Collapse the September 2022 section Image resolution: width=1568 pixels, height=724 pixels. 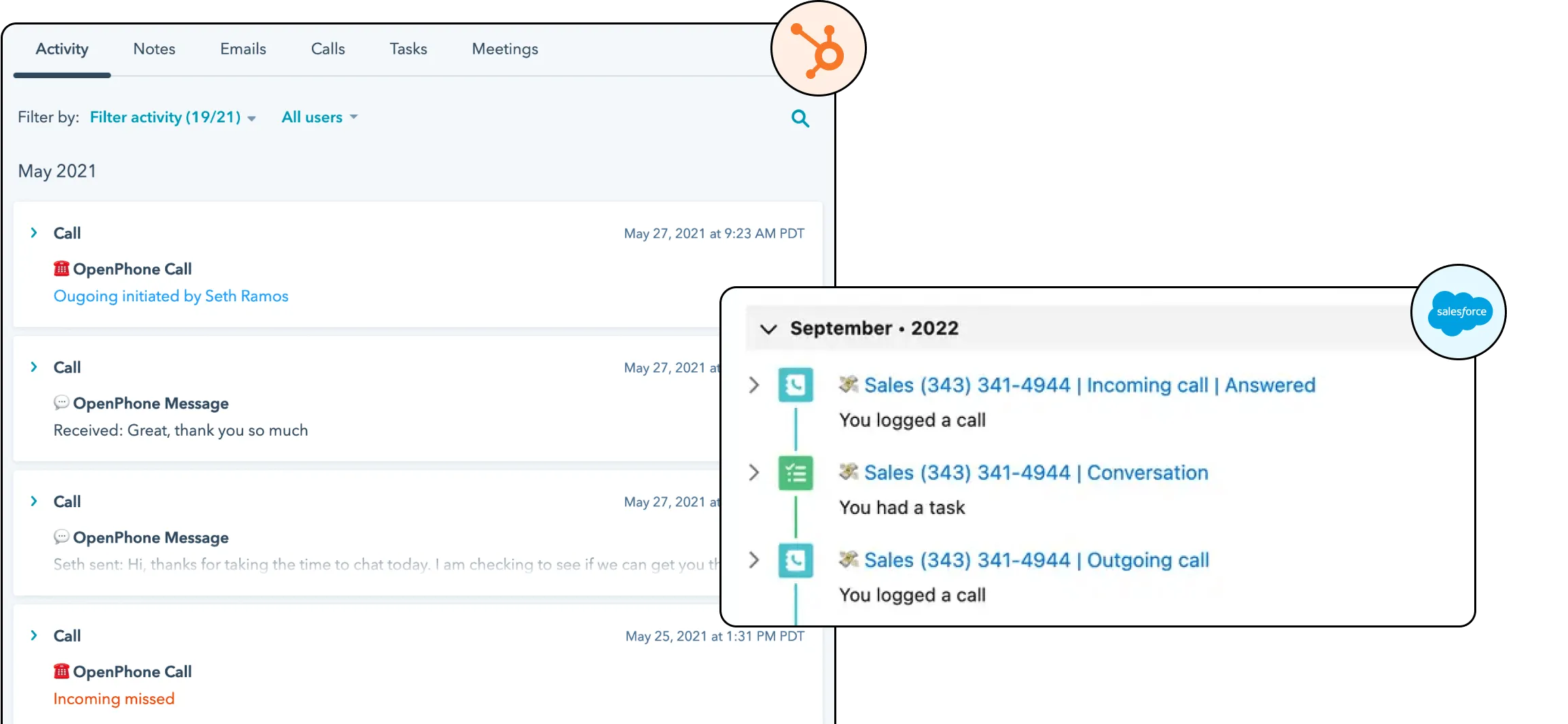coord(768,329)
